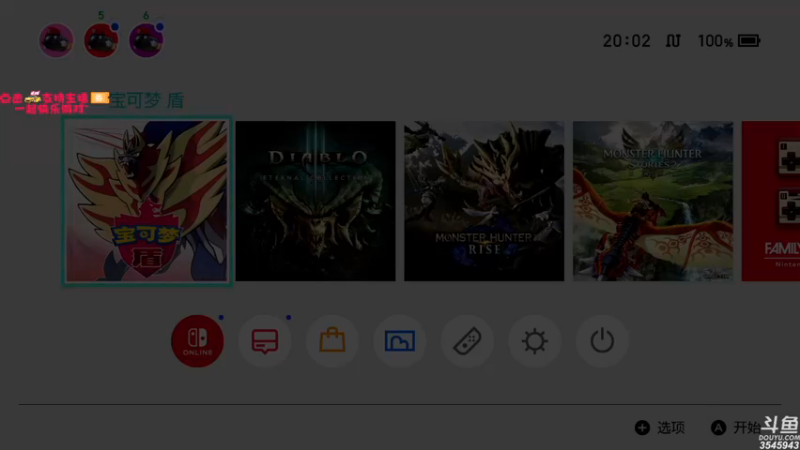Click the A 开始 start button
The height and width of the screenshot is (450, 800).
tap(736, 428)
